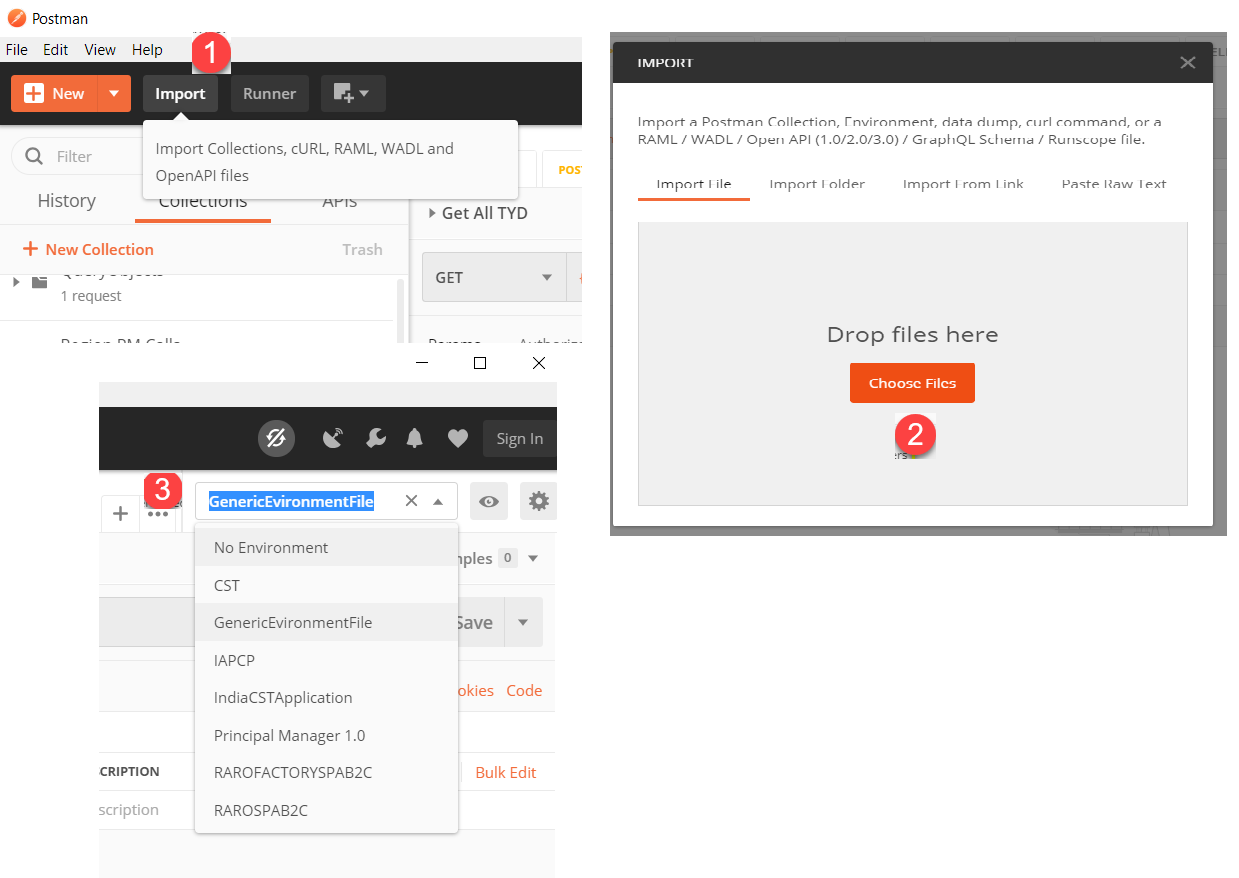Click the Import button in toolbar
The height and width of the screenshot is (878, 1239).
180,94
